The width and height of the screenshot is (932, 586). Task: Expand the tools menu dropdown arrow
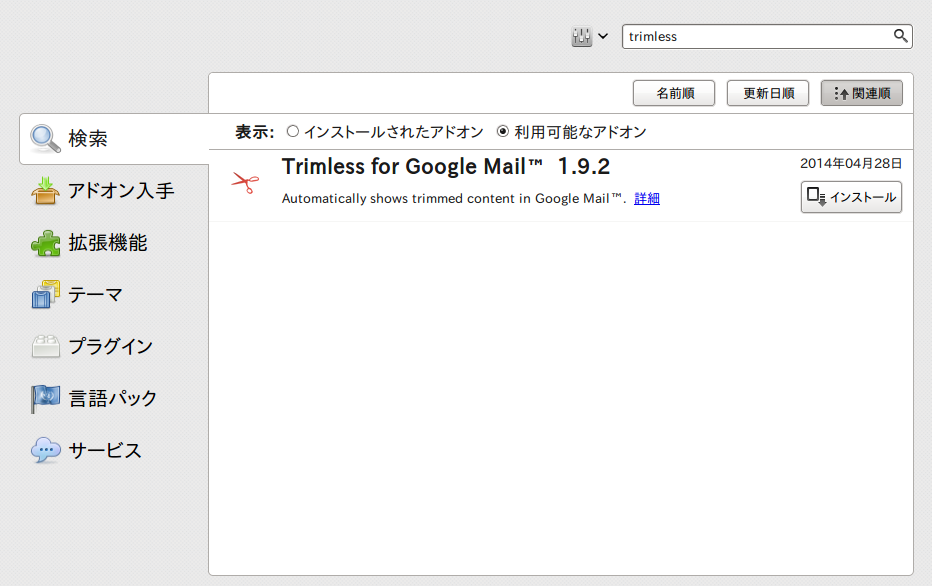click(603, 36)
